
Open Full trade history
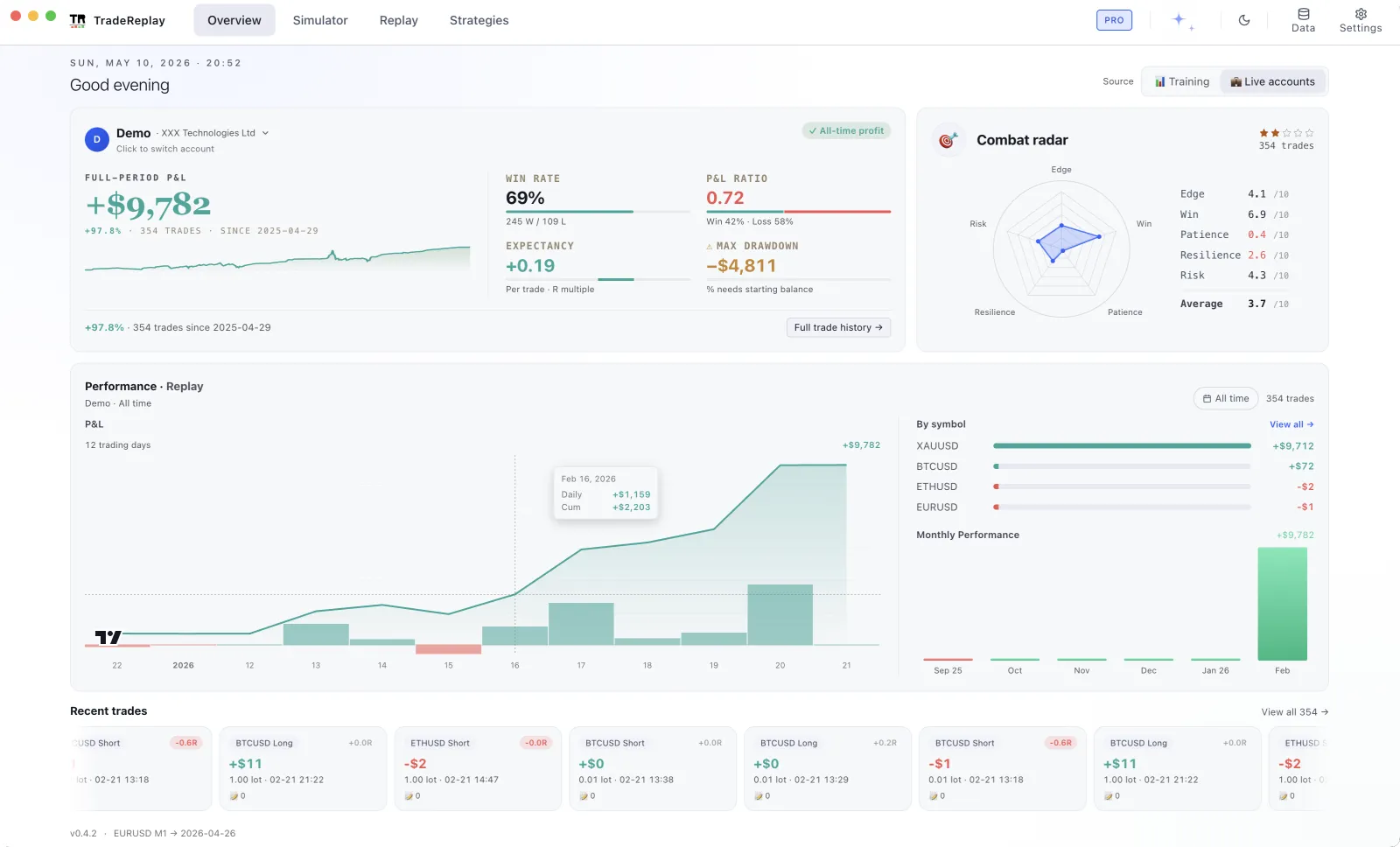[x=838, y=327]
